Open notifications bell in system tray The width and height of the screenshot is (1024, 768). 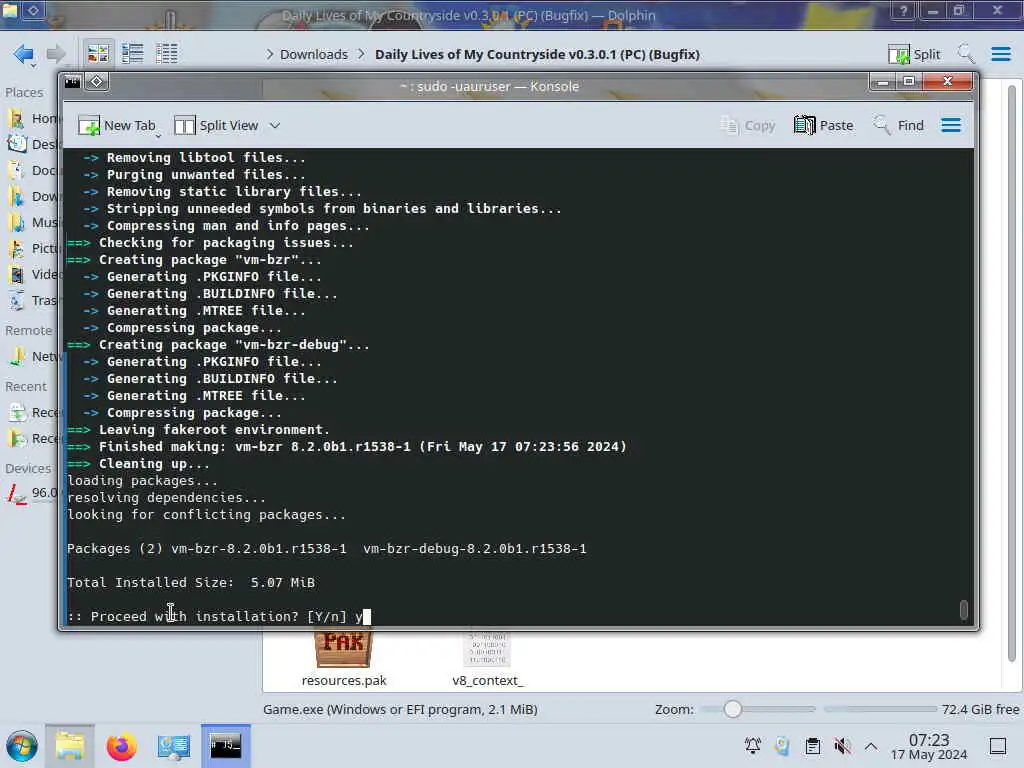point(753,746)
